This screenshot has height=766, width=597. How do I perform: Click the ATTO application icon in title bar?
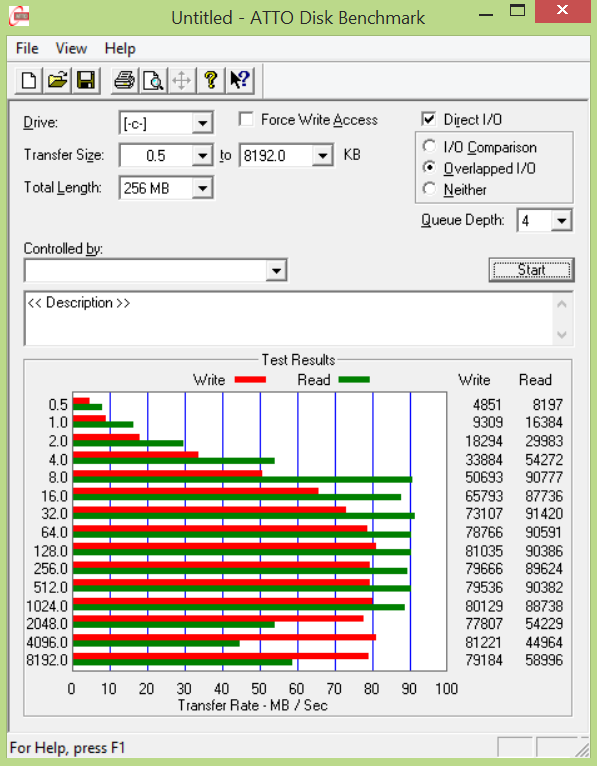click(19, 16)
